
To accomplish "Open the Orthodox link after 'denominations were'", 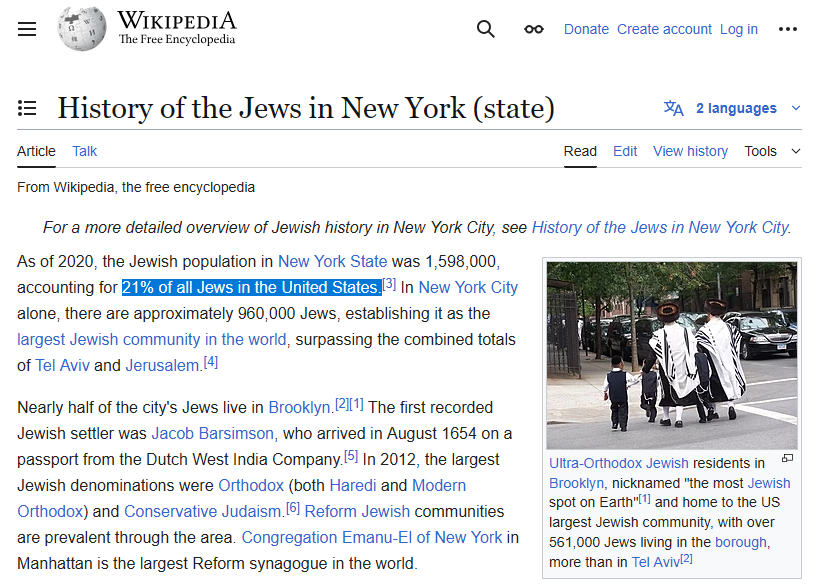I will tap(251, 485).
